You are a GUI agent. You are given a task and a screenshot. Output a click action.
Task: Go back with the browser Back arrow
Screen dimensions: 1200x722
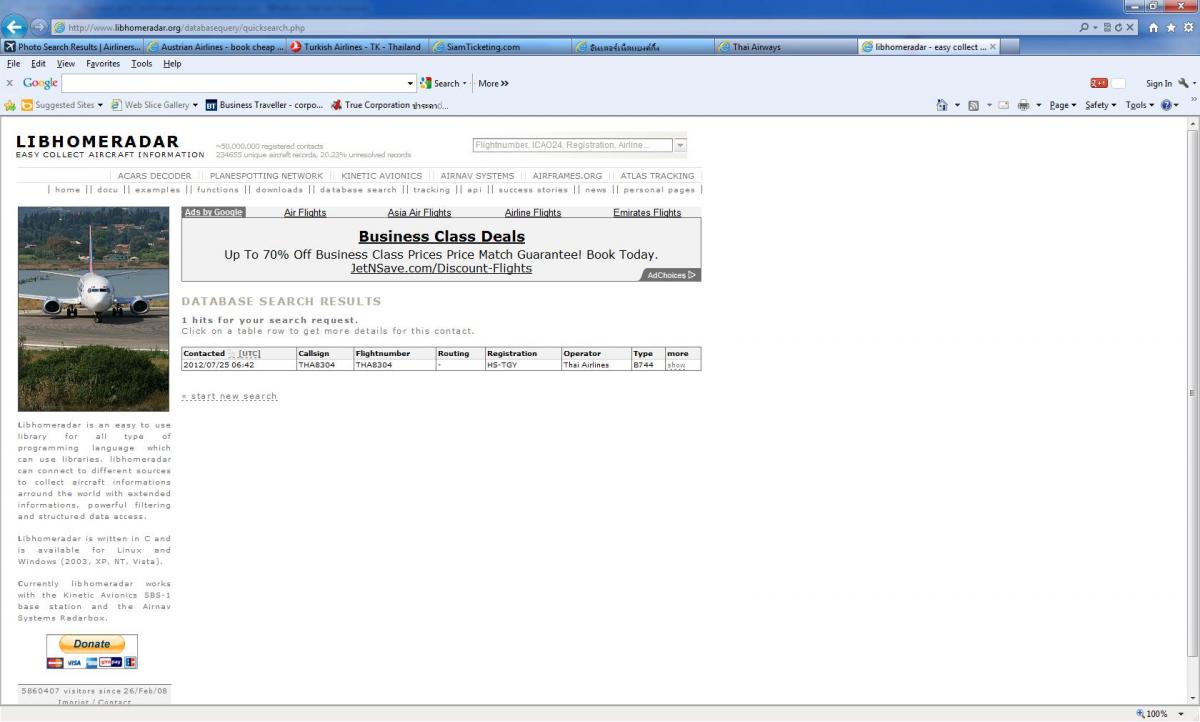coord(15,27)
